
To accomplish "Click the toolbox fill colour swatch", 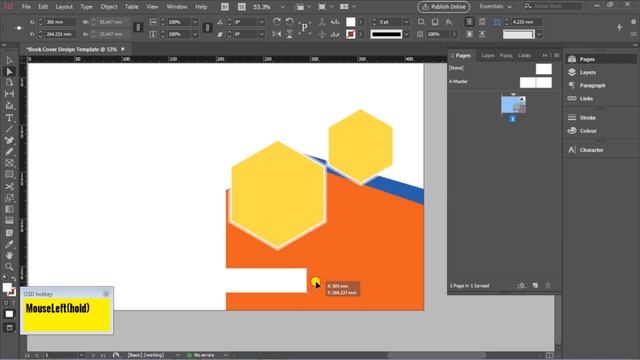I will pyautogui.click(x=7, y=288).
